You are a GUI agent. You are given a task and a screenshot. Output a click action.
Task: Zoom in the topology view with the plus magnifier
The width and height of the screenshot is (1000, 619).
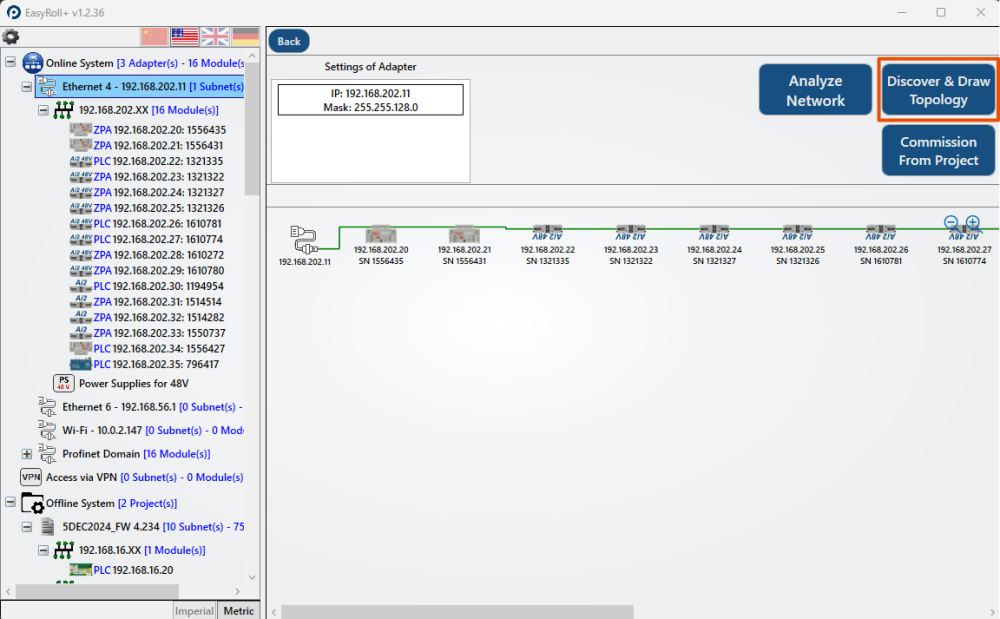click(x=971, y=223)
